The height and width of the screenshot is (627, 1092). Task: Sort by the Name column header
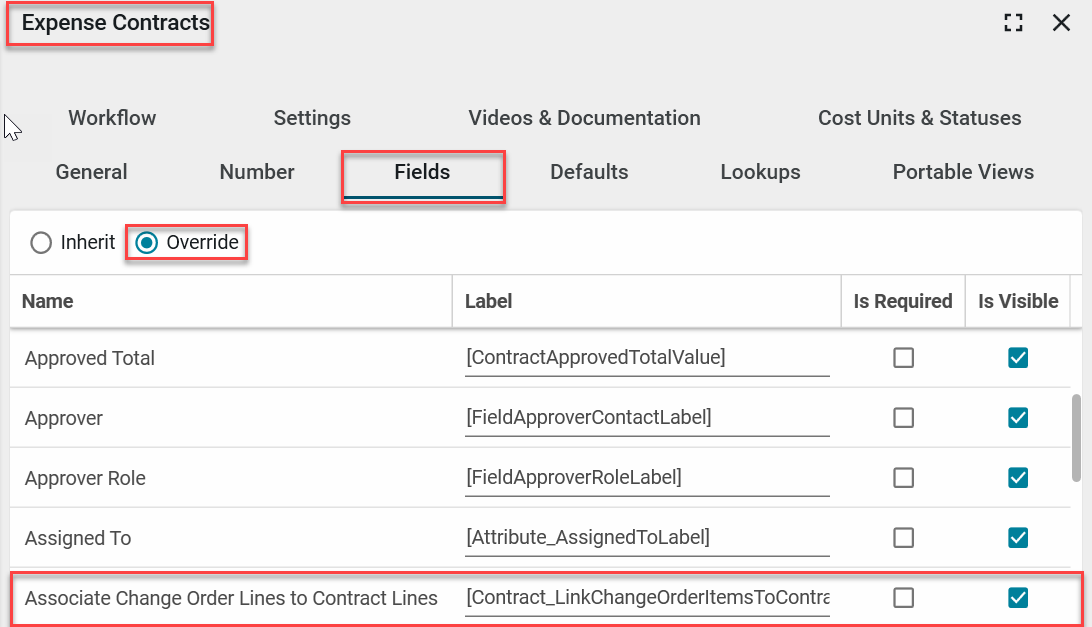tap(48, 301)
